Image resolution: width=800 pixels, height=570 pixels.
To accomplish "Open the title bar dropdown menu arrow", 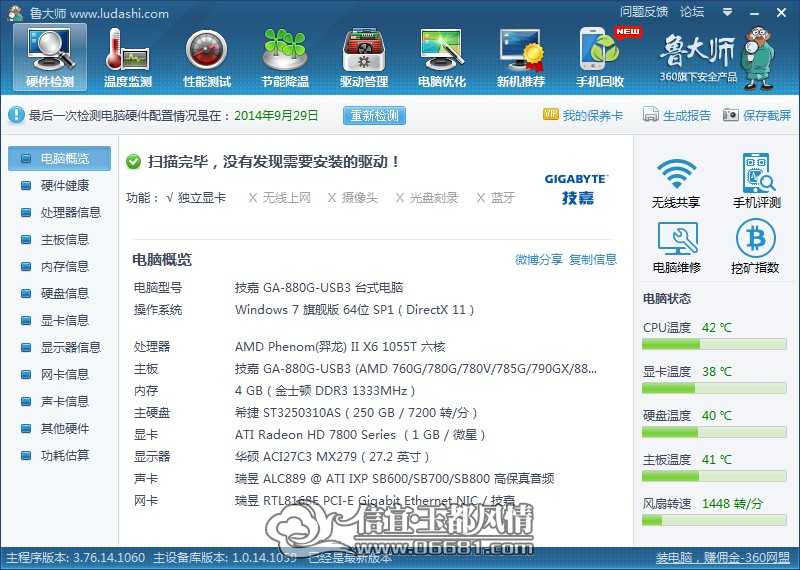I will [728, 12].
